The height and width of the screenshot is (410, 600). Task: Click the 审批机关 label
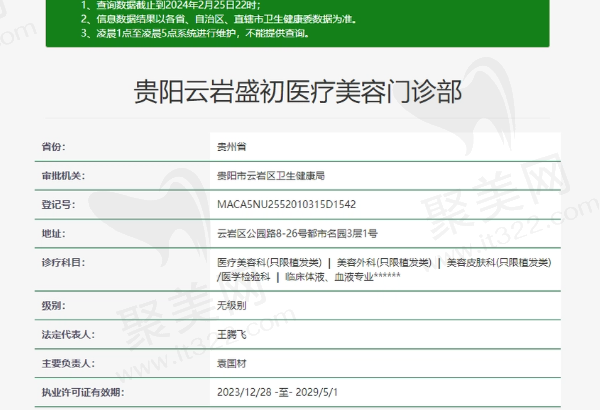[x=63, y=176]
